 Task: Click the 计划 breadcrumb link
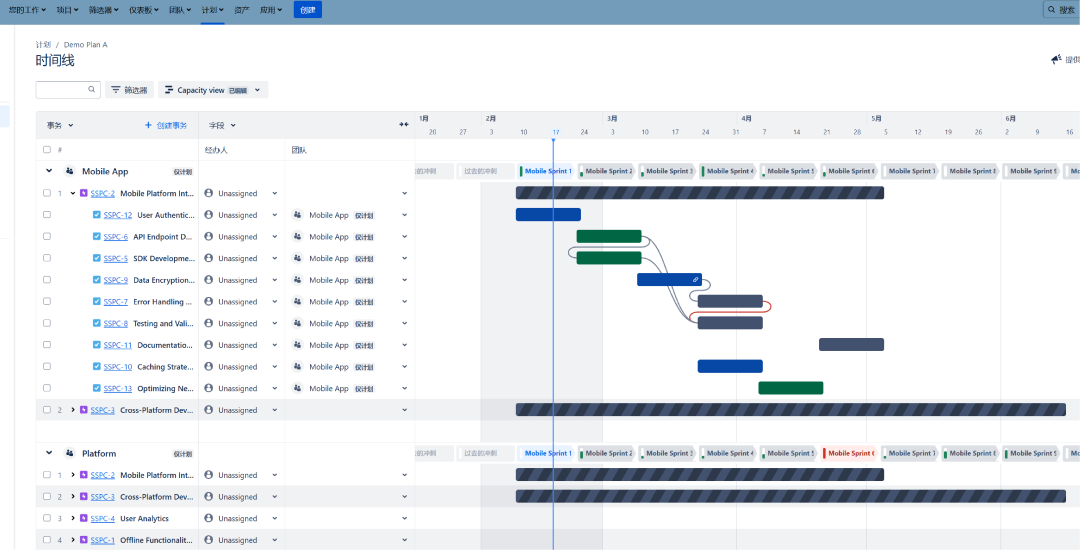[43, 44]
